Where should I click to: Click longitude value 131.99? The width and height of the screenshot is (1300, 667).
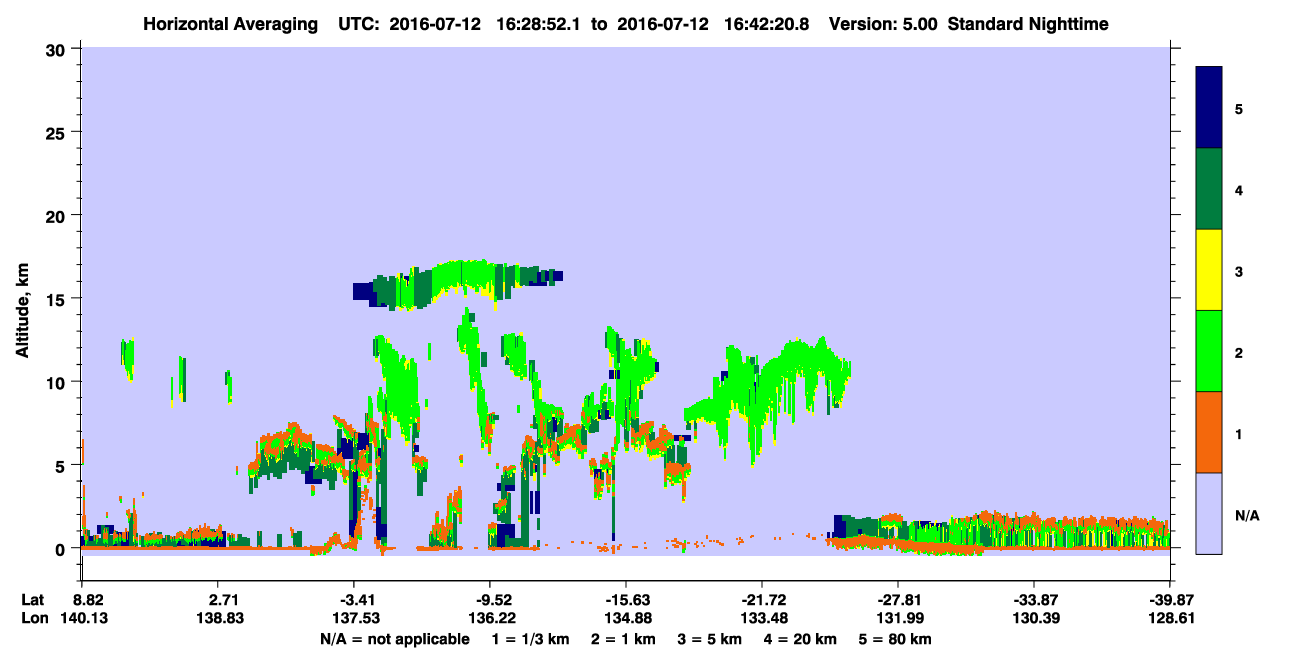coord(898,618)
